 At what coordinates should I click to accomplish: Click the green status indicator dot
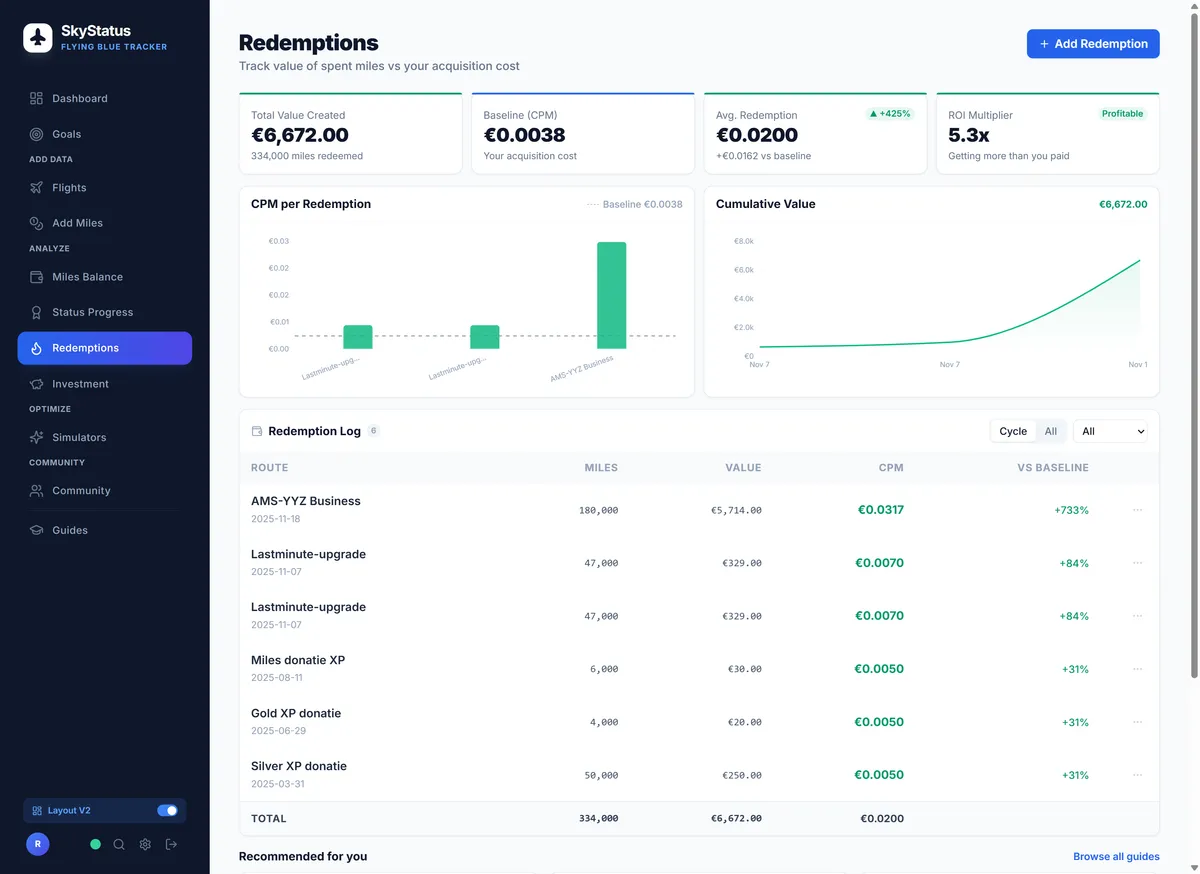point(95,844)
